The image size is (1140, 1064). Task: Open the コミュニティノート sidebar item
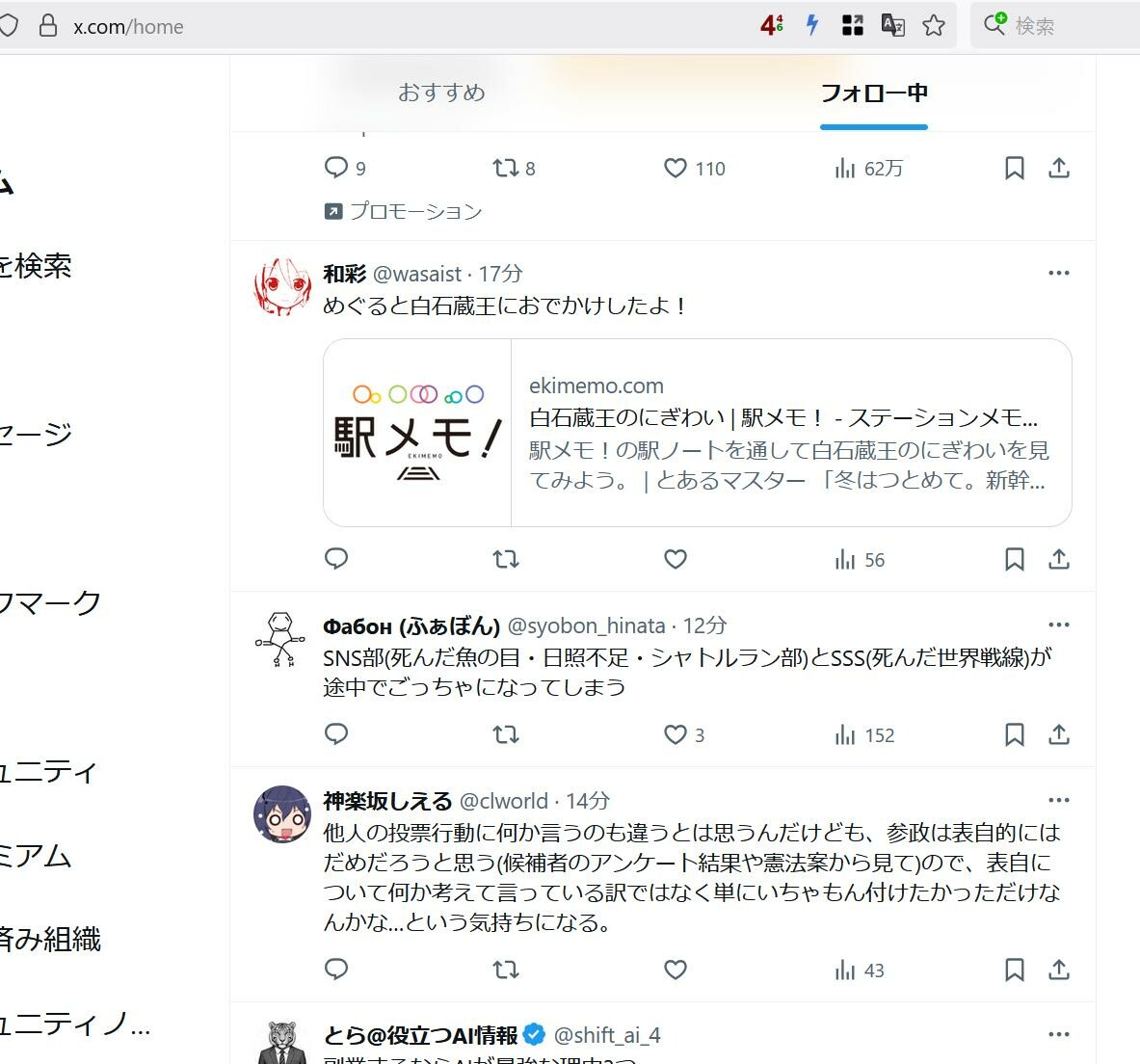pyautogui.click(x=75, y=1024)
